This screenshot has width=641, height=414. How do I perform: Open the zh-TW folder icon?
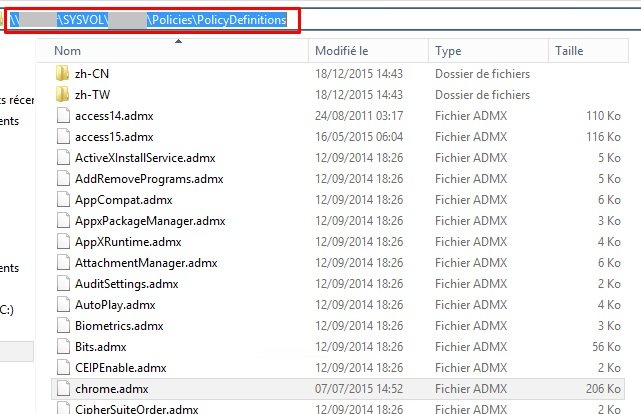[61, 94]
